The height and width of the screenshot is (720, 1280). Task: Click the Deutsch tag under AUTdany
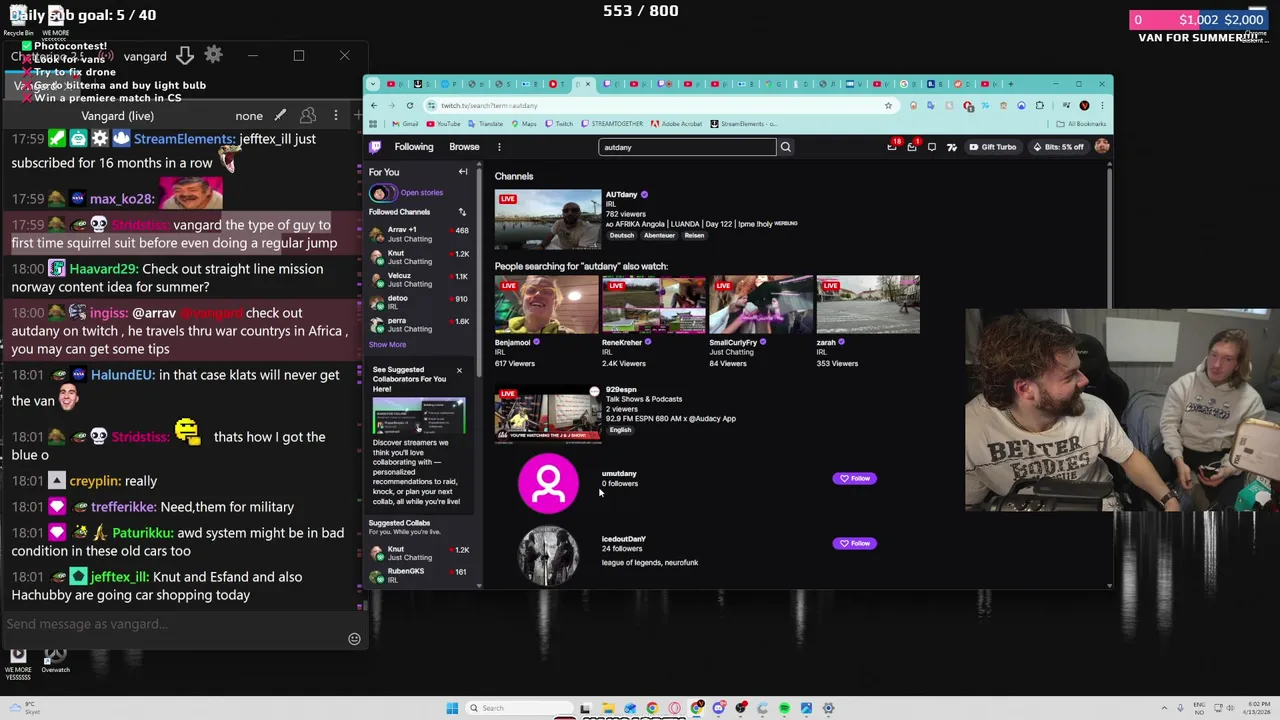tap(622, 235)
